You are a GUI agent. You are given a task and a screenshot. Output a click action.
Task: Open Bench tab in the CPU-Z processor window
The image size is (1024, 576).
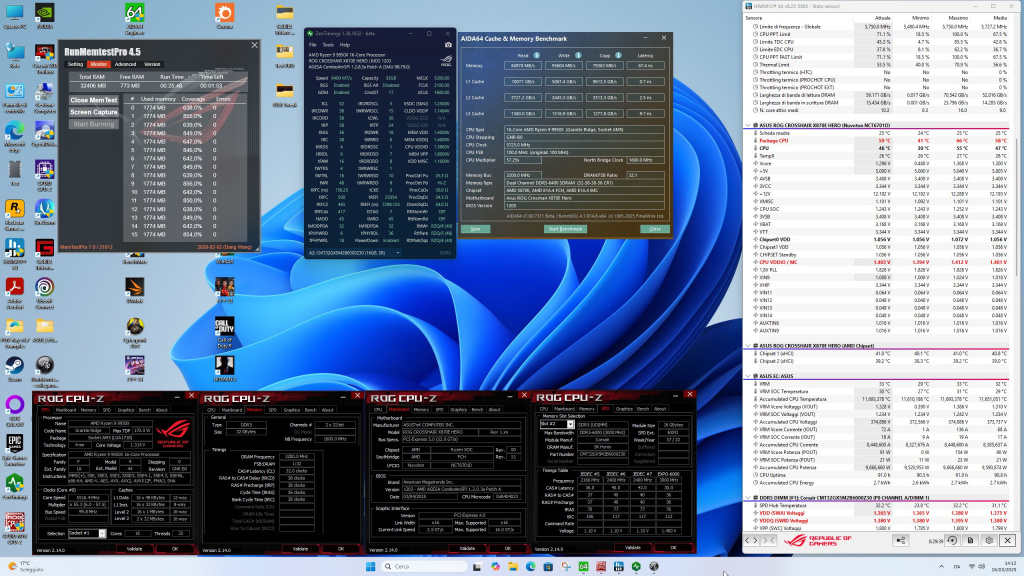(144, 409)
